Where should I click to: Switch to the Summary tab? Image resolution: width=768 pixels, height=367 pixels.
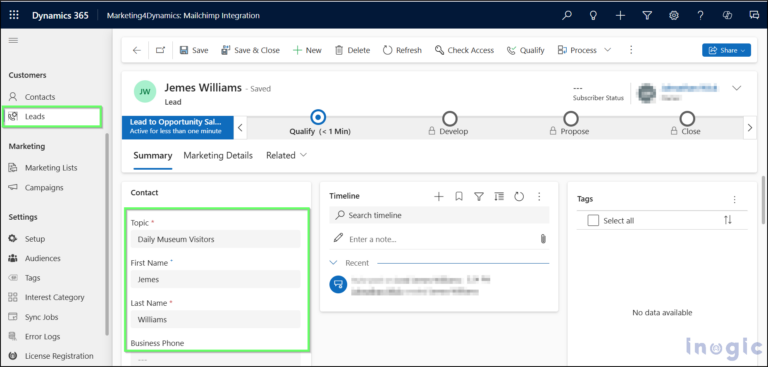coord(153,156)
